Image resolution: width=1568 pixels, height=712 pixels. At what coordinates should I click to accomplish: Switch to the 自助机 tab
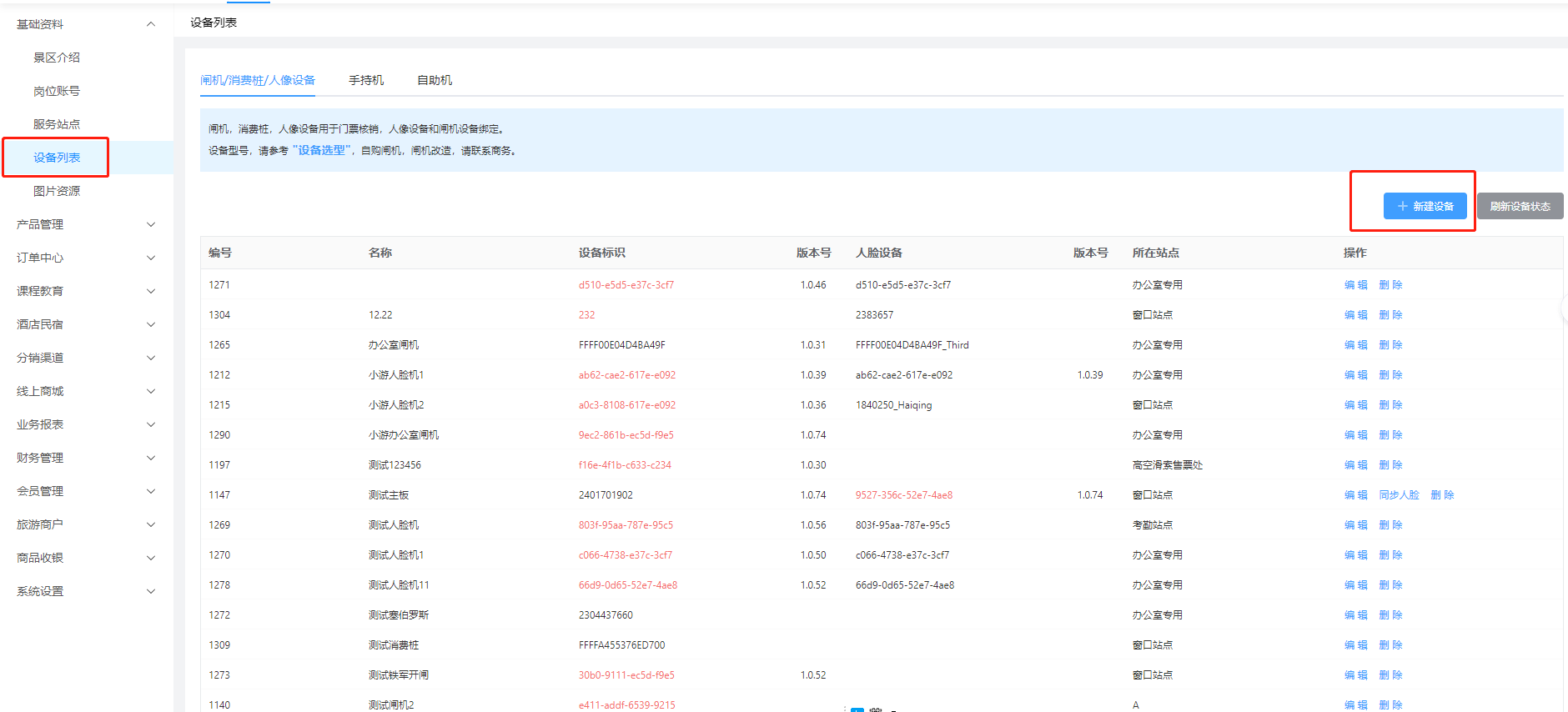click(434, 80)
